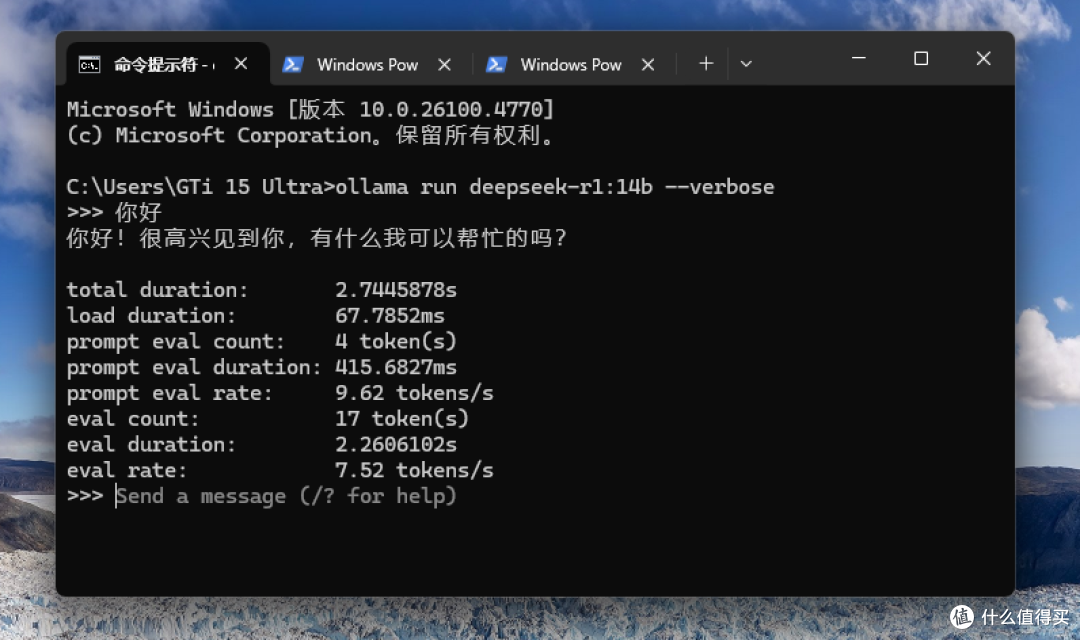Click the command prompt tab icon
The height and width of the screenshot is (640, 1080).
90,65
